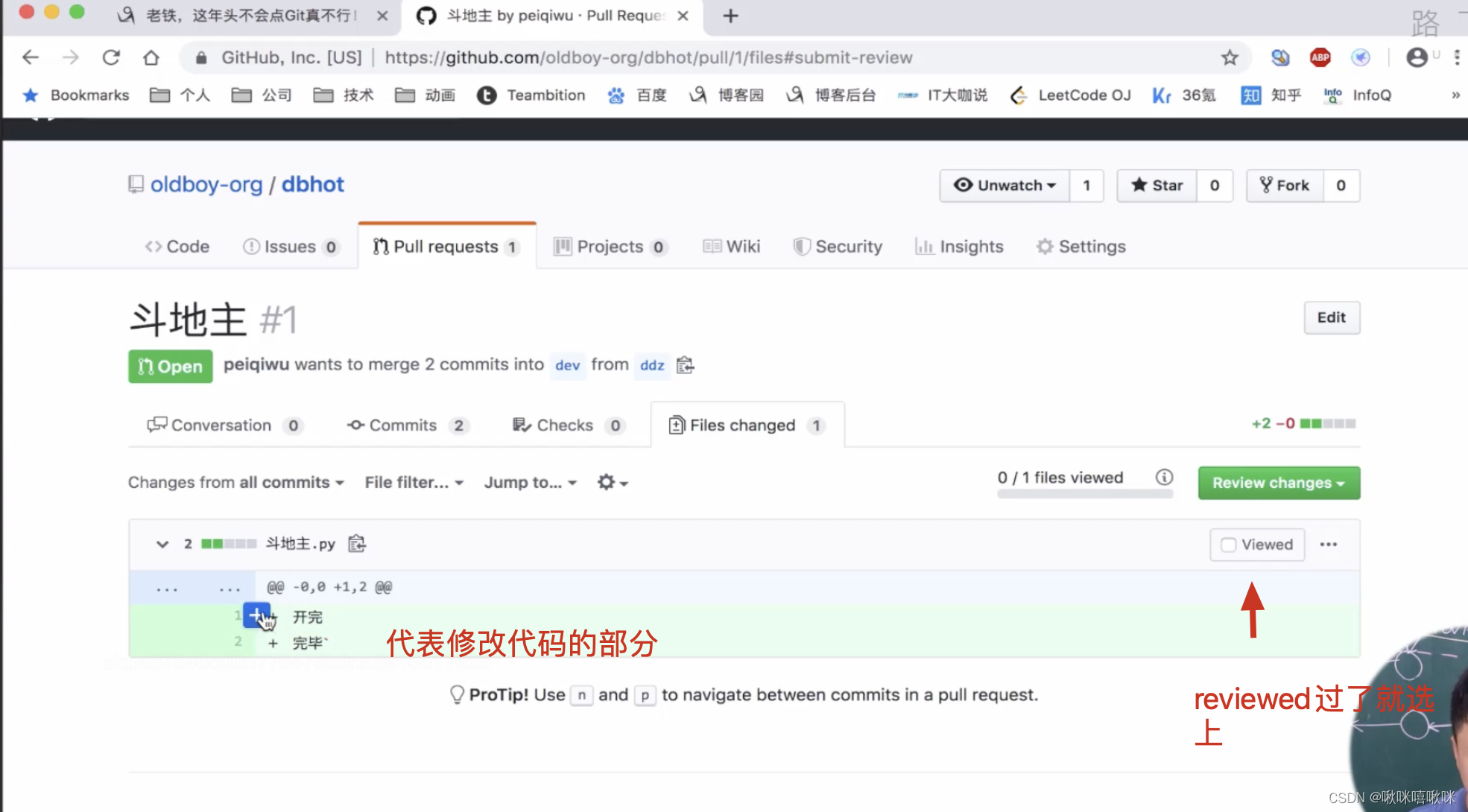Screen dimensions: 1468x812
Task: Go back with the browser back arrow
Action: 31,57
